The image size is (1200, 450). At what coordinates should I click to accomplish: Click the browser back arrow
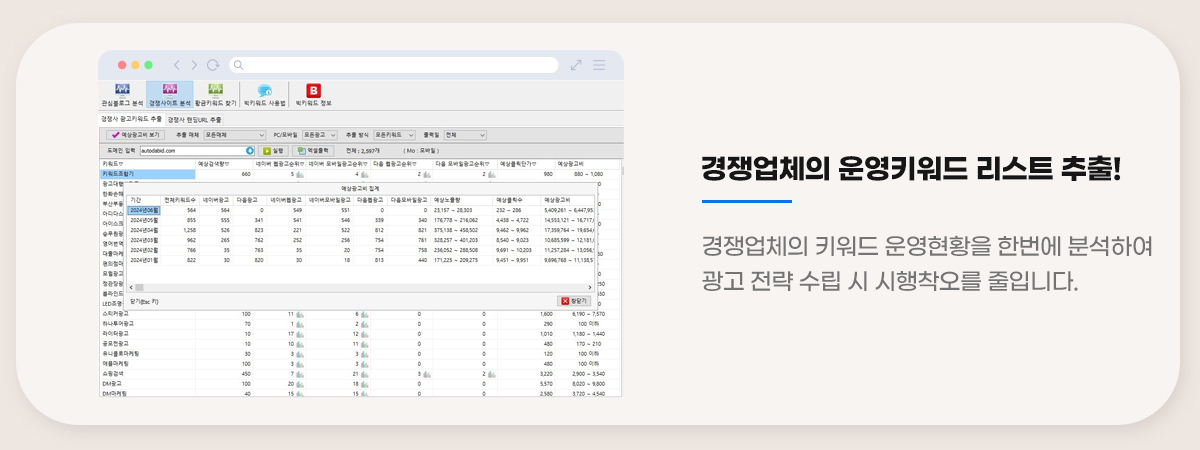(x=178, y=65)
